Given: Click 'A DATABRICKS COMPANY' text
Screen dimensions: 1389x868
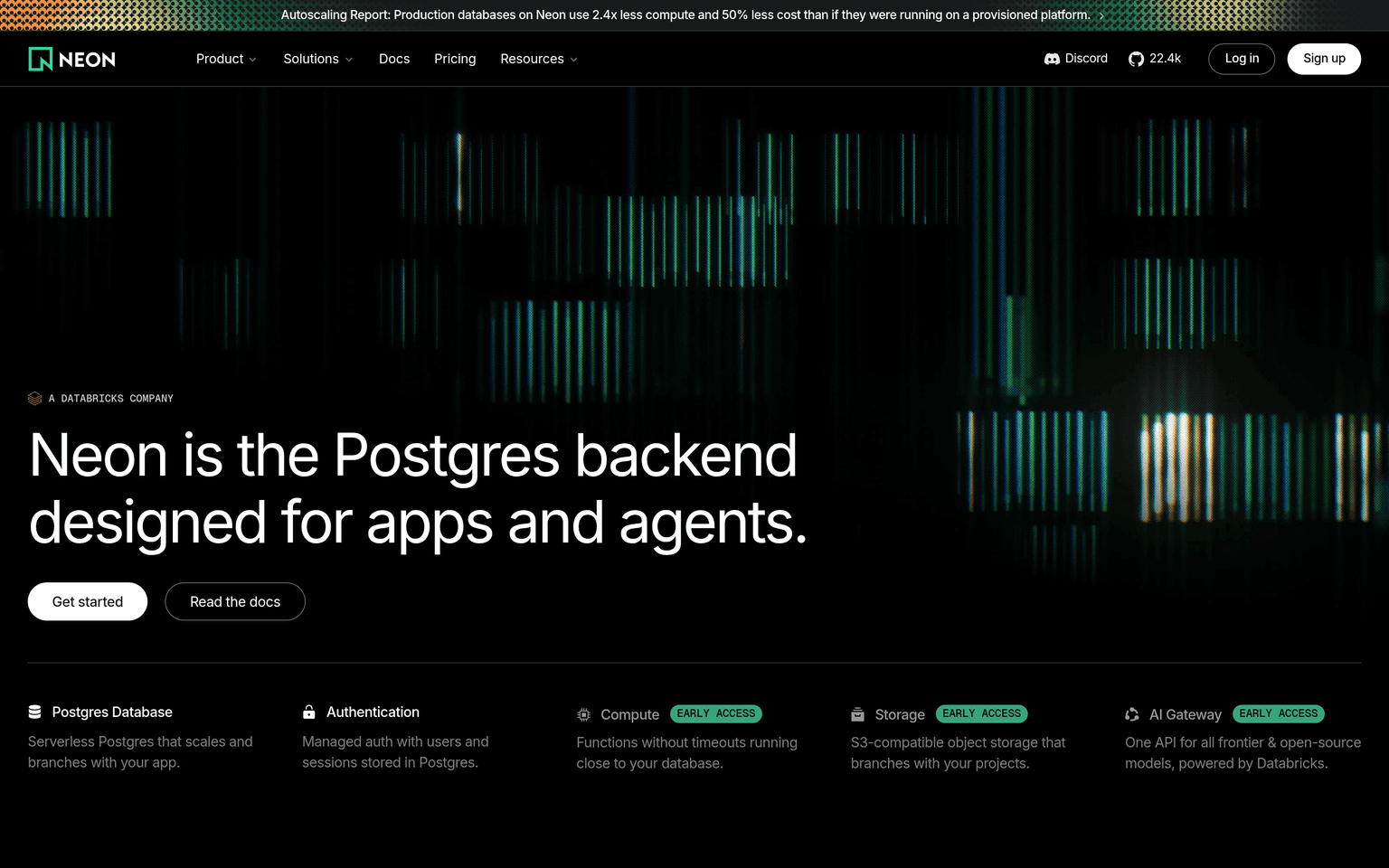Looking at the screenshot, I should pos(111,399).
